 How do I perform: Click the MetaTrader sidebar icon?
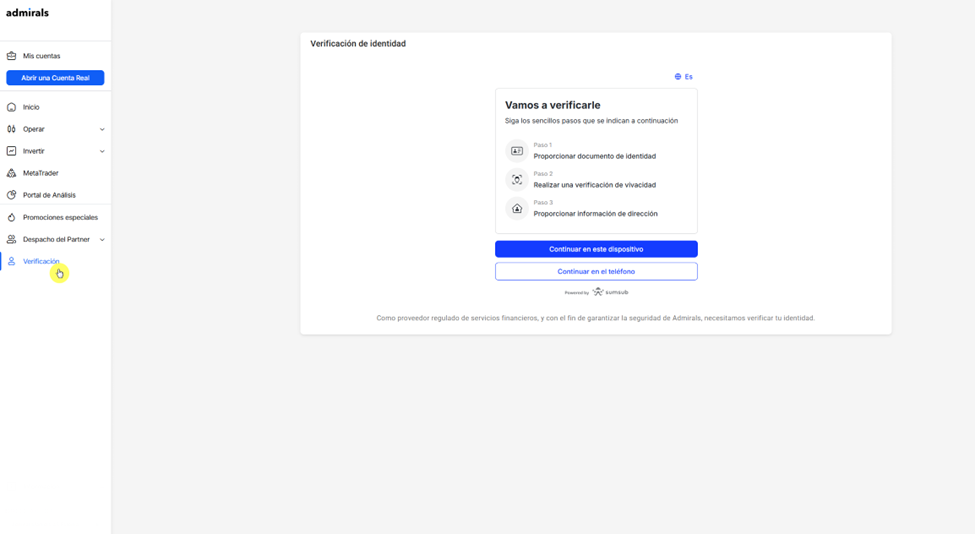[11, 173]
